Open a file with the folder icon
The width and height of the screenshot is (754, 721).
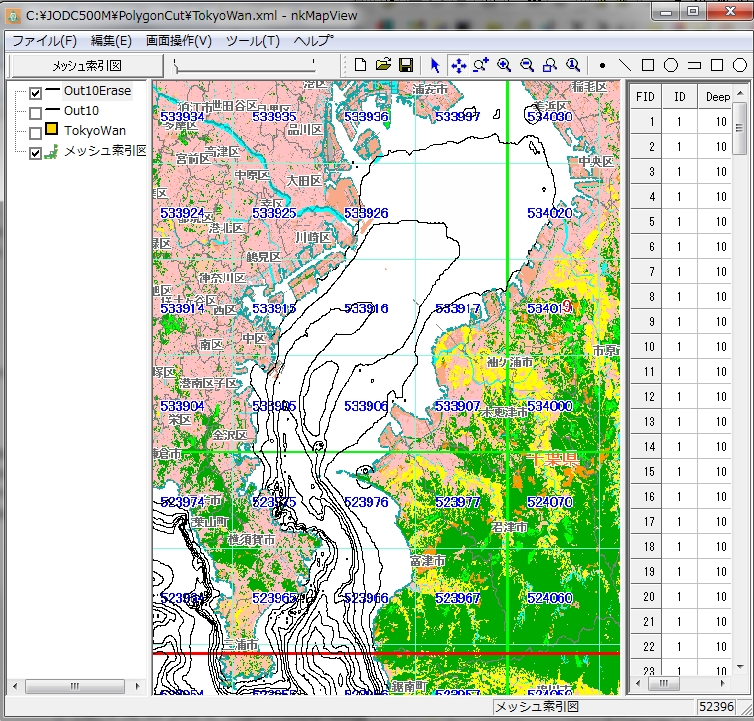click(383, 65)
